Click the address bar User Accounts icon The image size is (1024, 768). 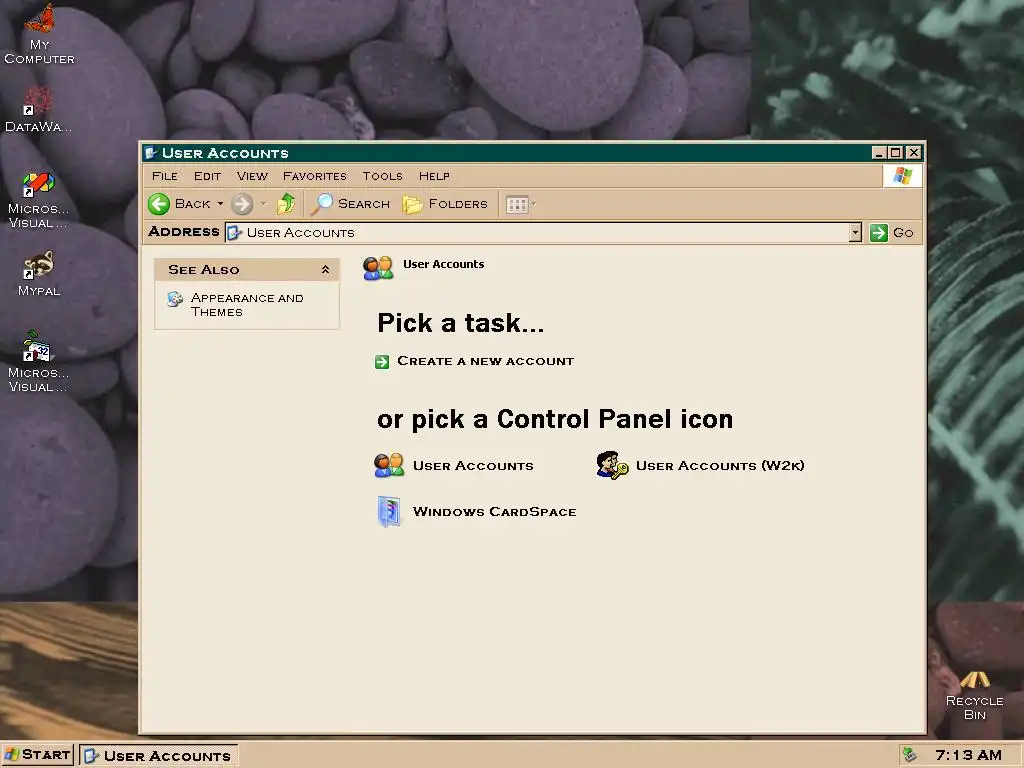coord(234,232)
